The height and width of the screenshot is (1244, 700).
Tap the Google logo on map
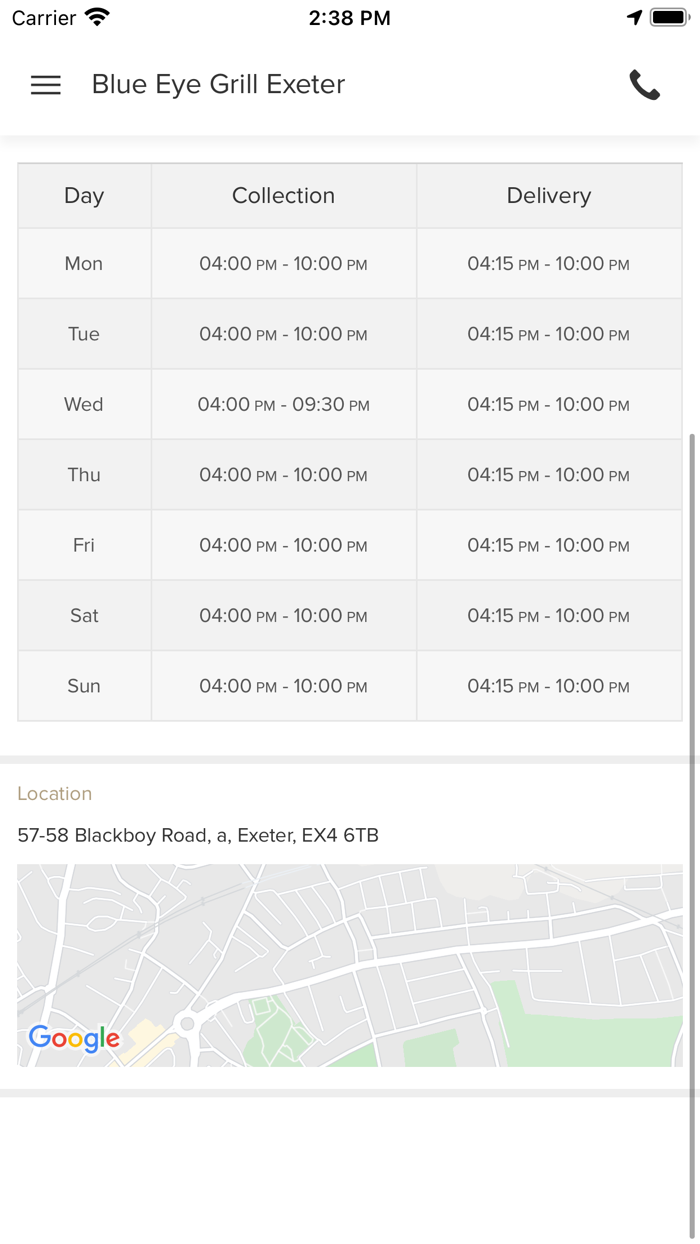tap(74, 1038)
